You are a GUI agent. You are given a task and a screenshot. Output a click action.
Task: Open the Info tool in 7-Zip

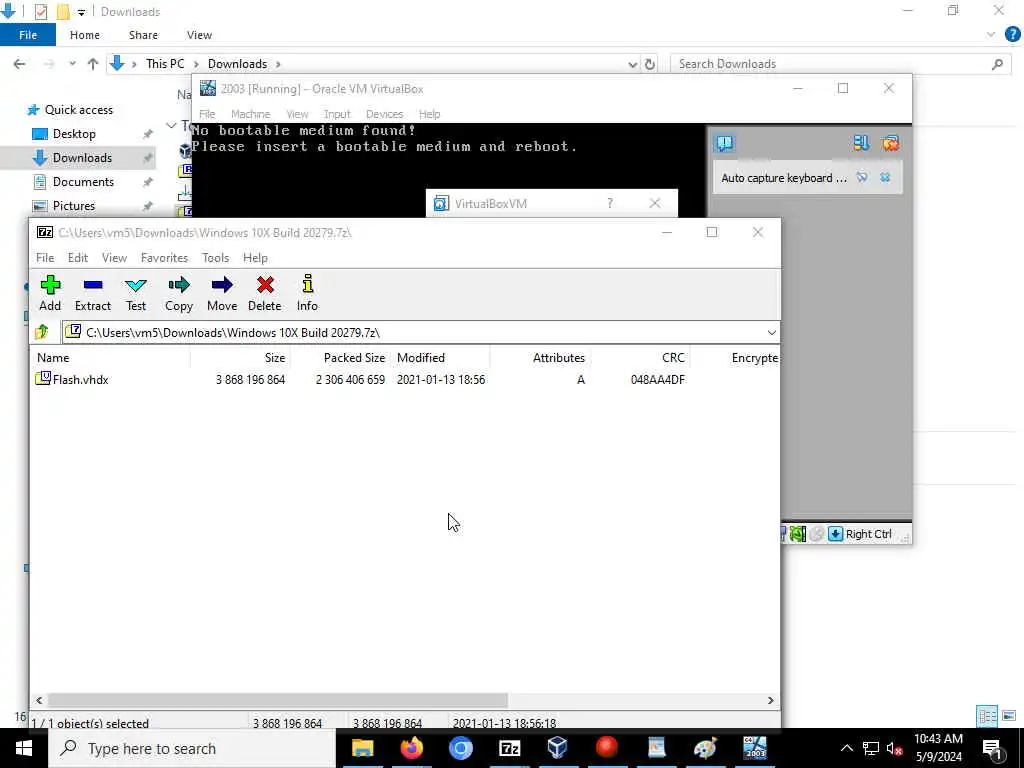point(308,284)
